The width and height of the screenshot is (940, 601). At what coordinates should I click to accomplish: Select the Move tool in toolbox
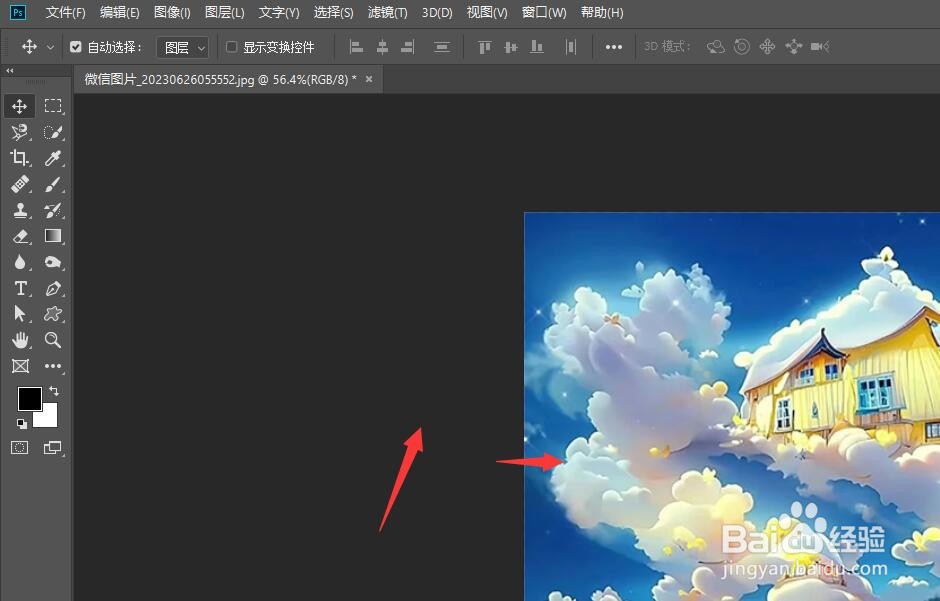click(19, 106)
